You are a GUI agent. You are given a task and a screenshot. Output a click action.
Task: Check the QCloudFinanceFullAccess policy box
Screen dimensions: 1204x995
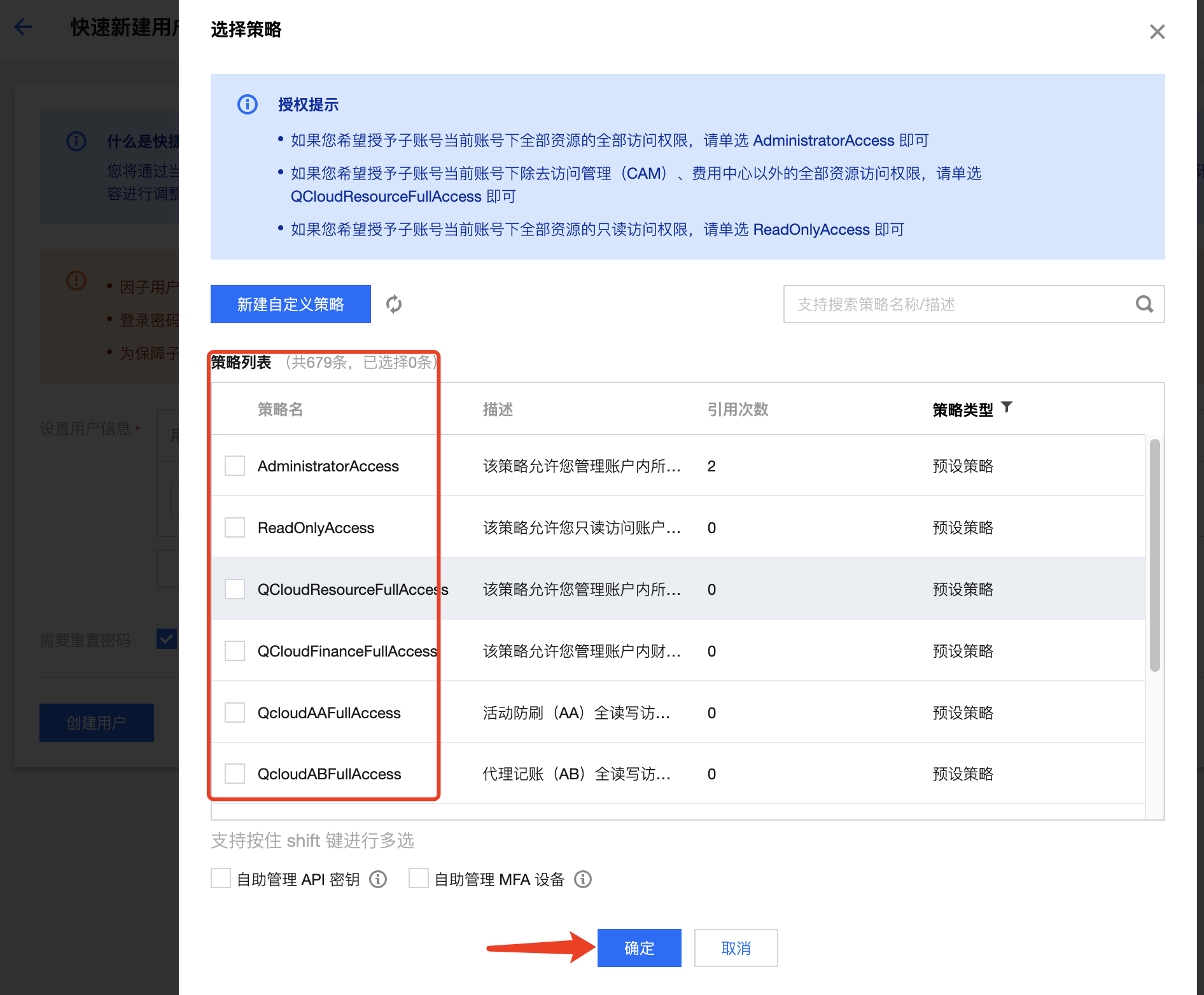pos(235,651)
